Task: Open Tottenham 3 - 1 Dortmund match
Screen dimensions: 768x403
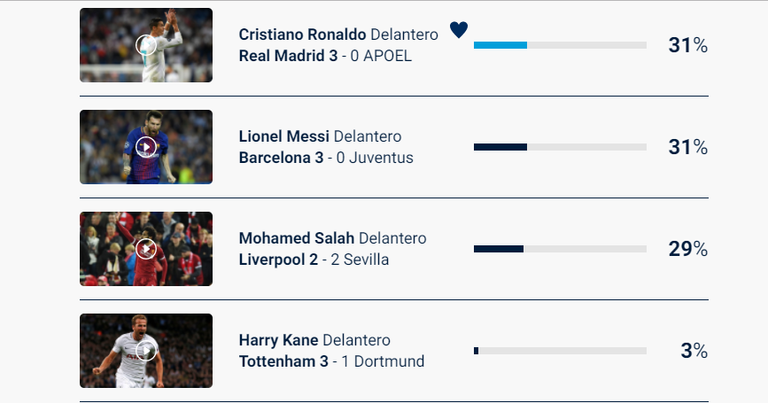Action: (x=331, y=361)
